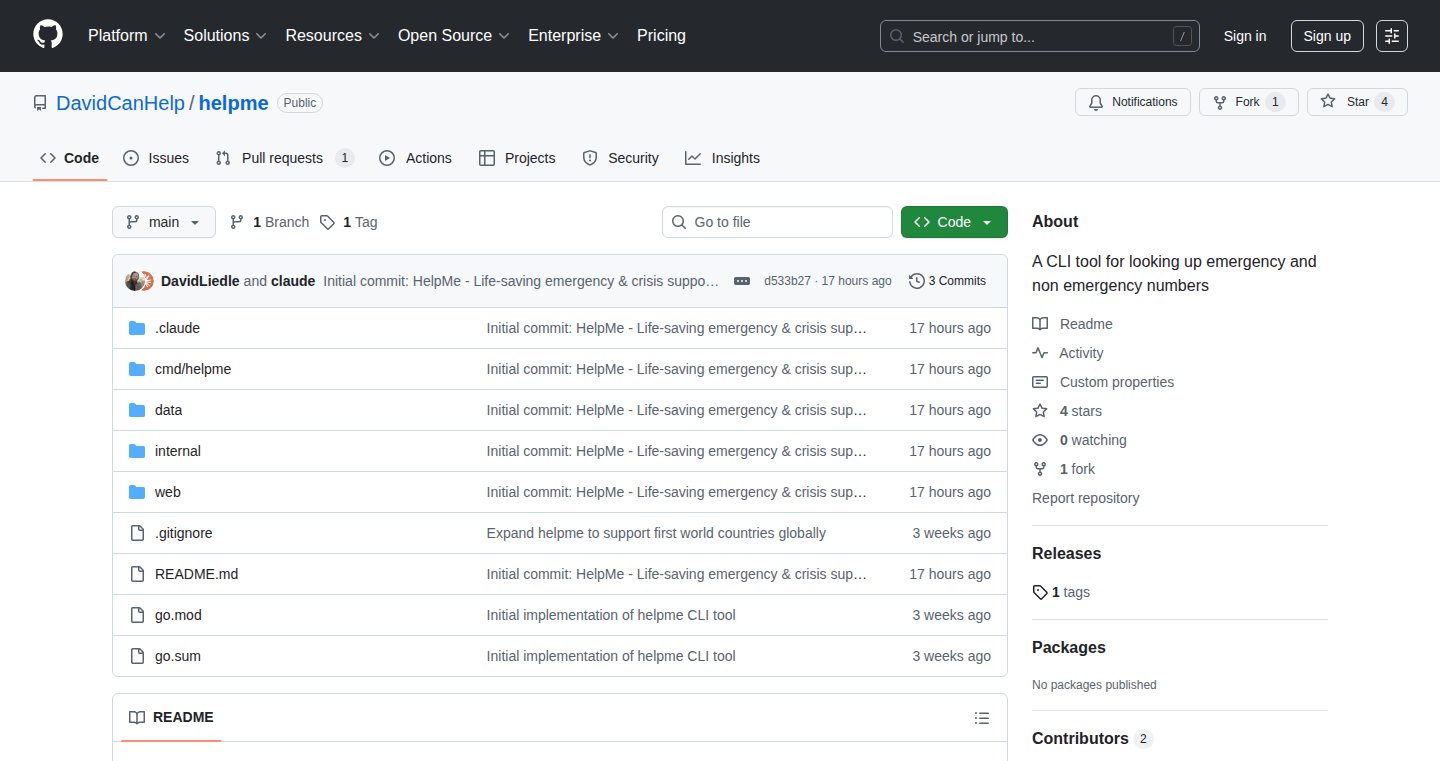The width and height of the screenshot is (1440, 761).
Task: Switch to the Security tab
Action: pos(620,158)
